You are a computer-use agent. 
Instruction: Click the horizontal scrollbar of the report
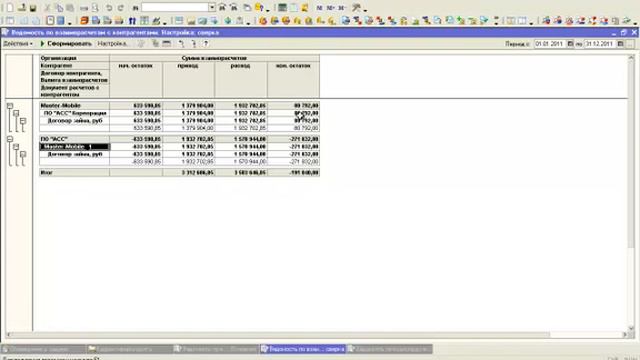[316, 335]
